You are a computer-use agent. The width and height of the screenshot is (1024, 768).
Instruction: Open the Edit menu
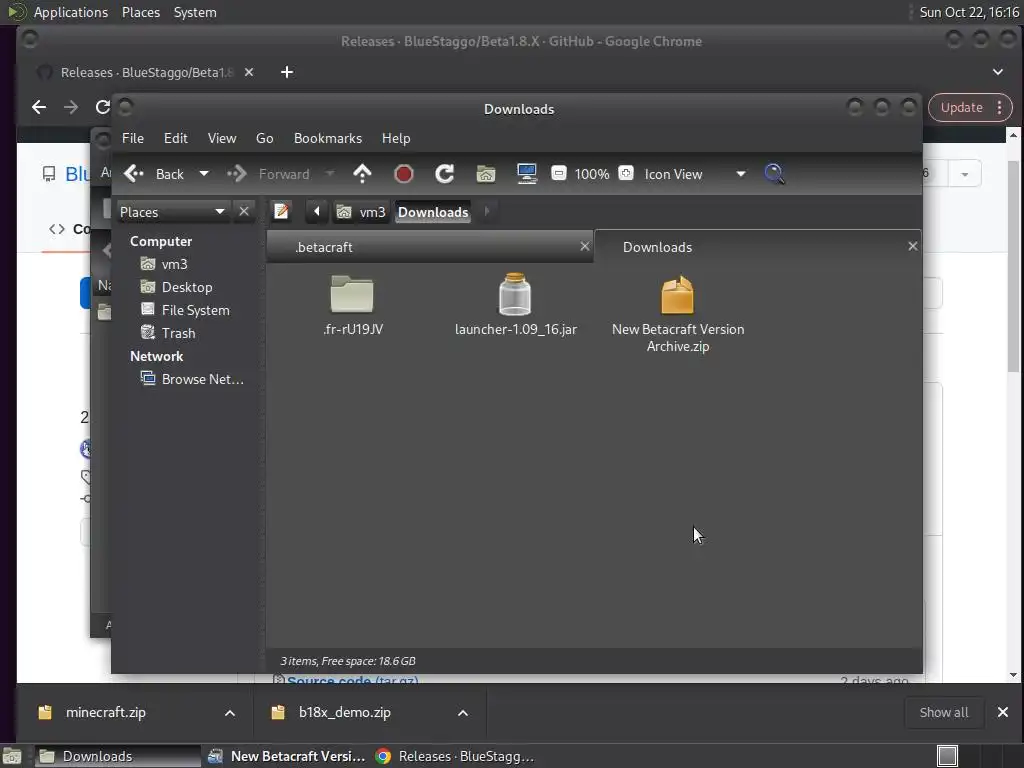[x=175, y=138]
